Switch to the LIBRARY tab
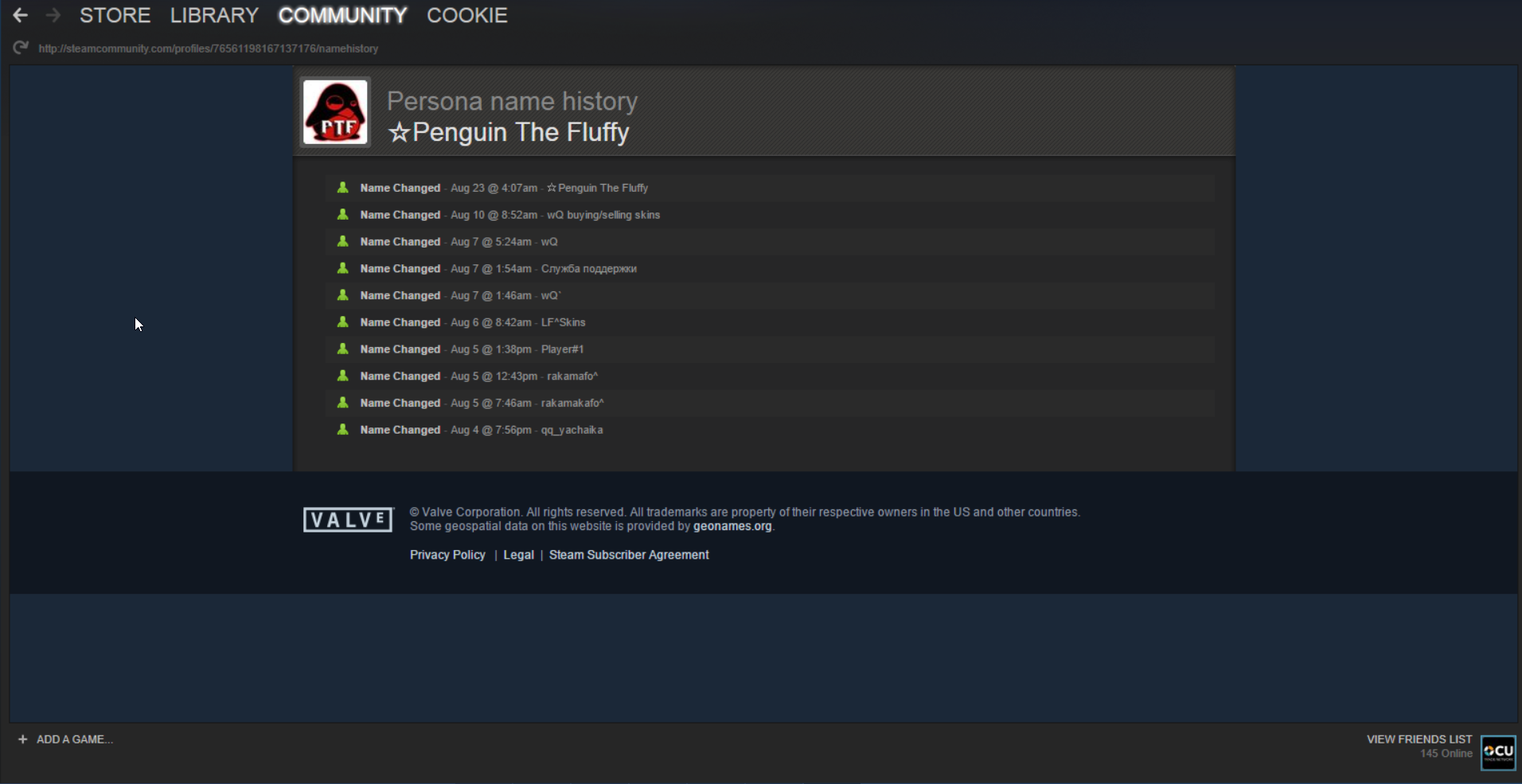The image size is (1522, 784). pos(214,15)
